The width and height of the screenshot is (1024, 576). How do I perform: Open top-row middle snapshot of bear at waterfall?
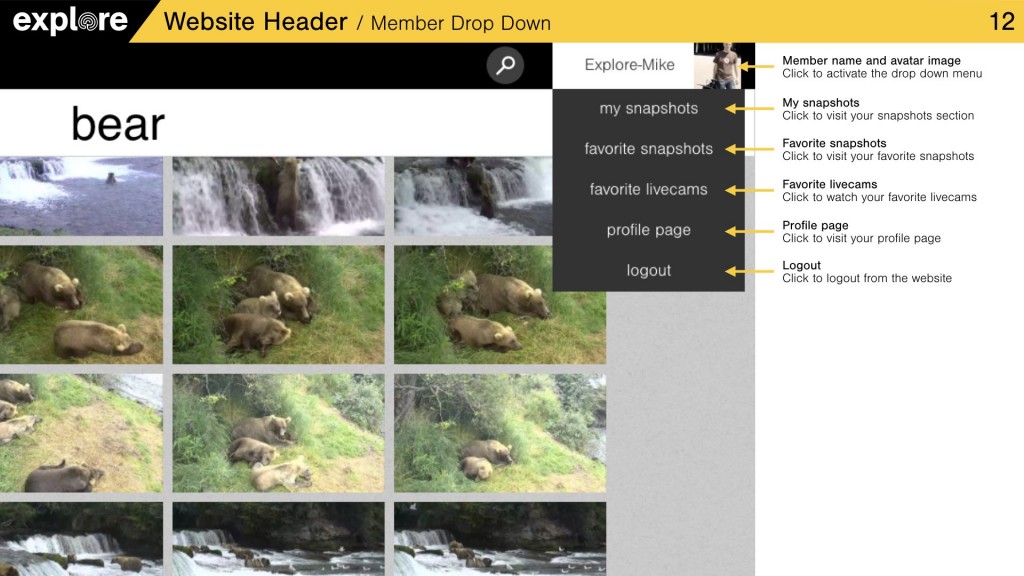click(278, 195)
